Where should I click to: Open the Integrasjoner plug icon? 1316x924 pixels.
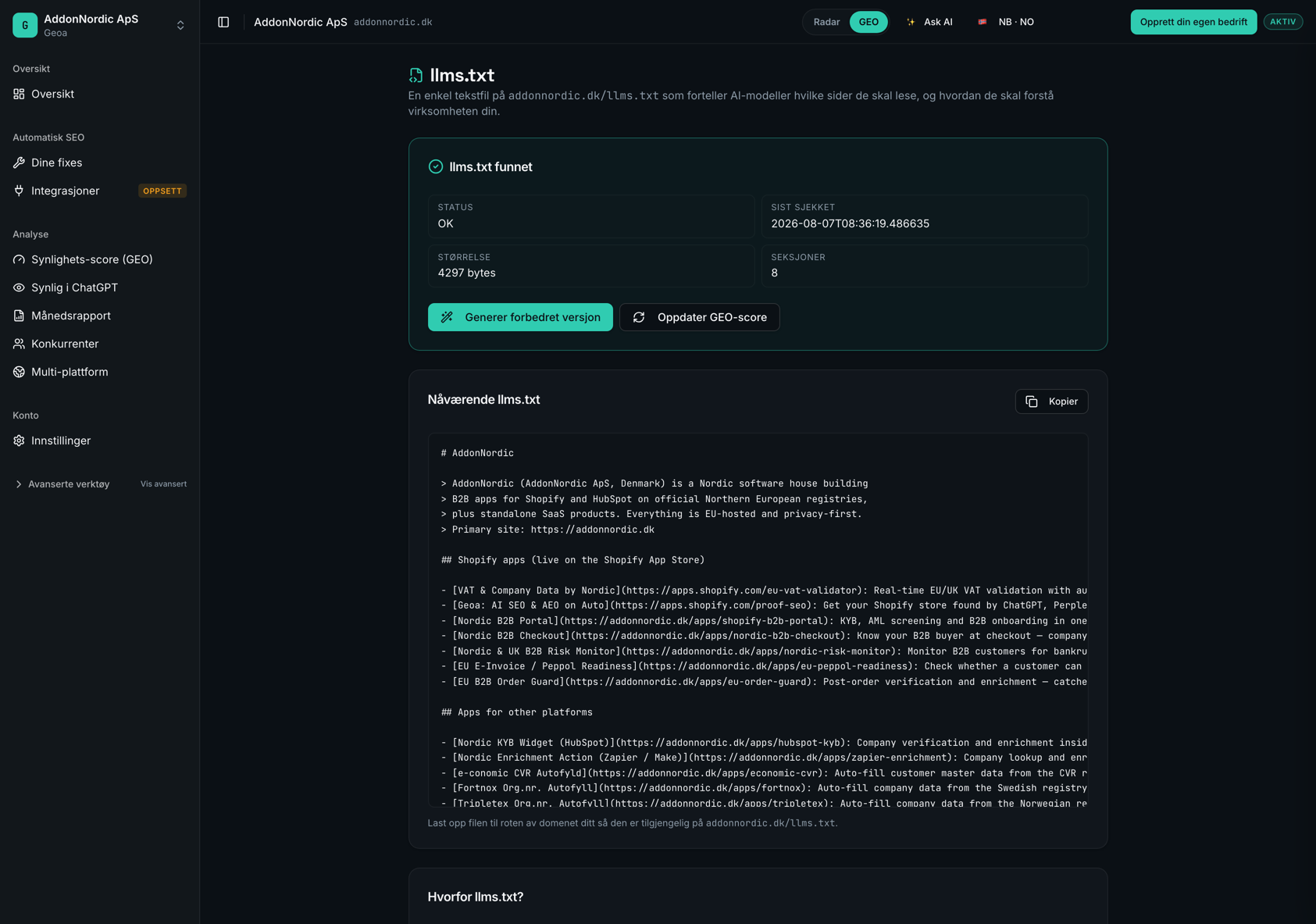click(19, 191)
